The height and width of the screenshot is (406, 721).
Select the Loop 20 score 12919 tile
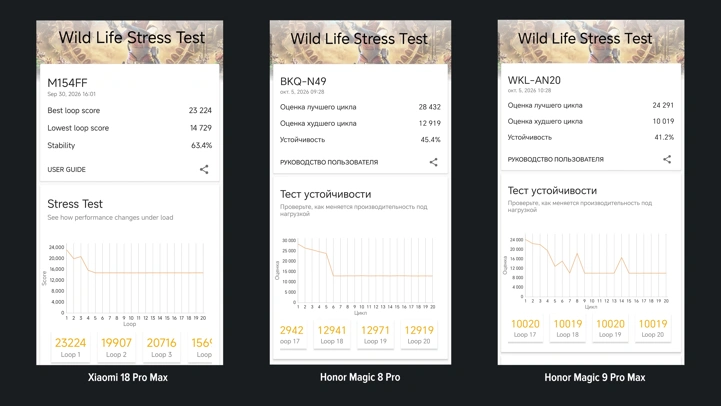pyautogui.click(x=419, y=335)
